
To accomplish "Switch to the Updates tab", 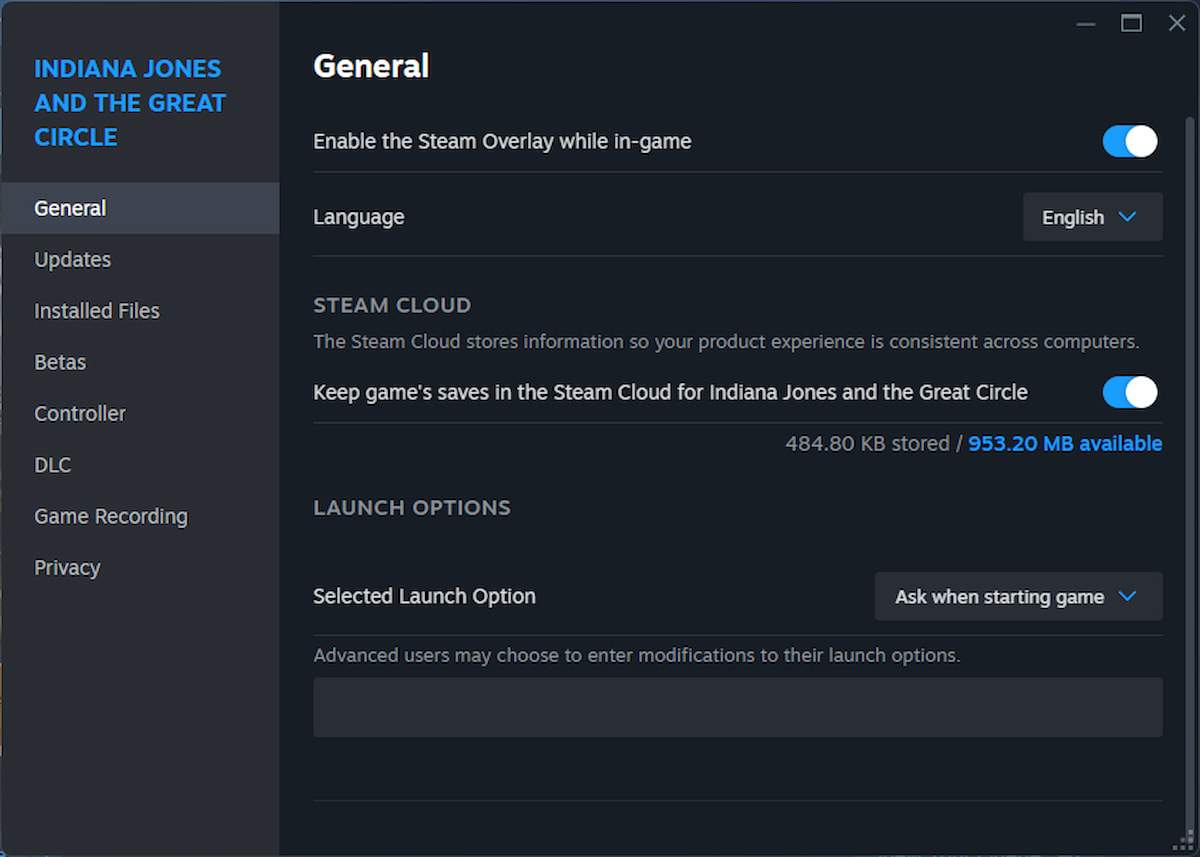I will tap(72, 259).
